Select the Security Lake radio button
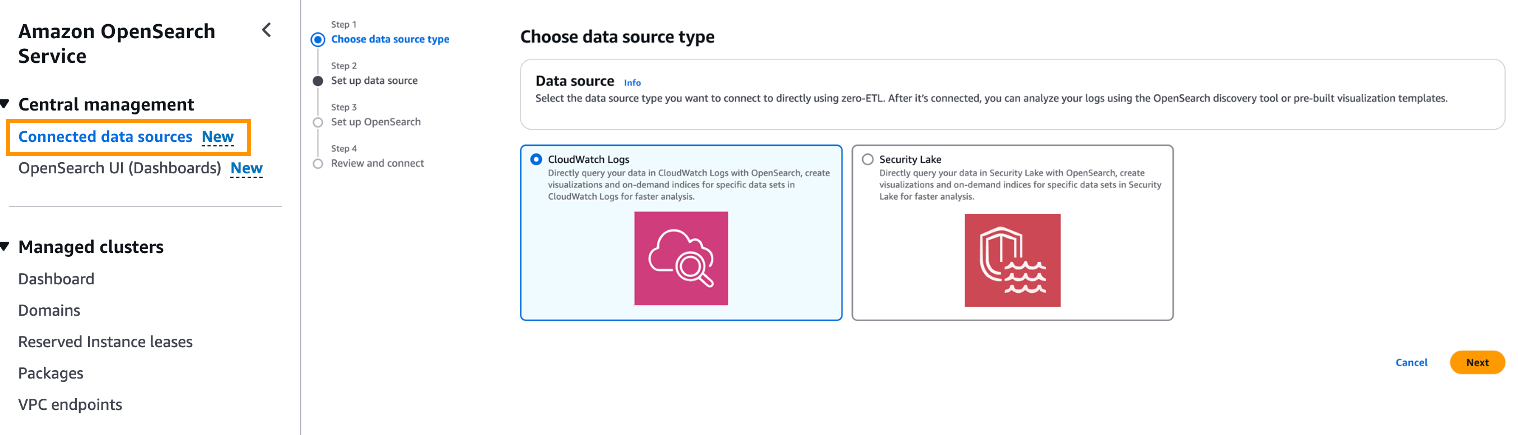Screen dimensions: 1518x435 867,159
